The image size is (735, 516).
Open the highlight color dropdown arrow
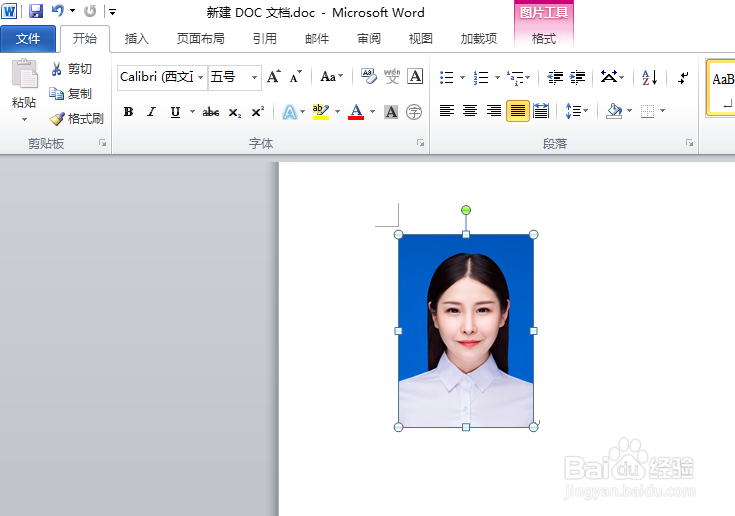coord(338,112)
